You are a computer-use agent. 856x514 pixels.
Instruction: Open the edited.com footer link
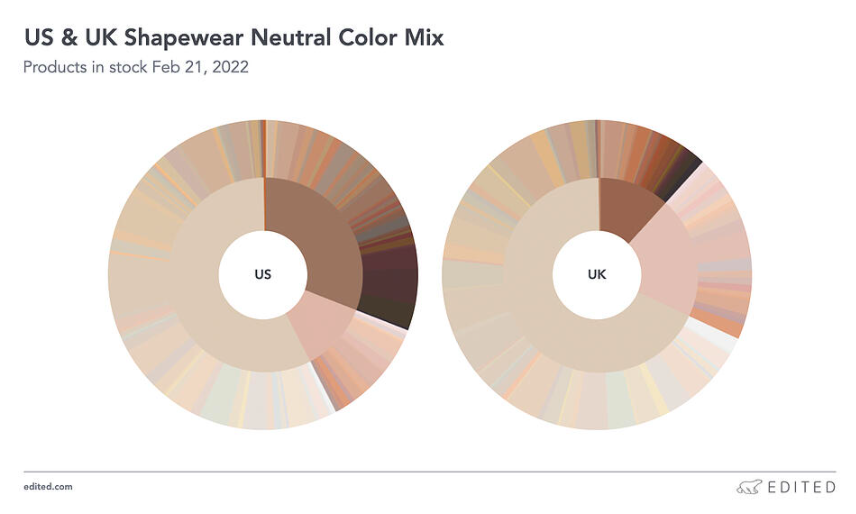pos(47,487)
